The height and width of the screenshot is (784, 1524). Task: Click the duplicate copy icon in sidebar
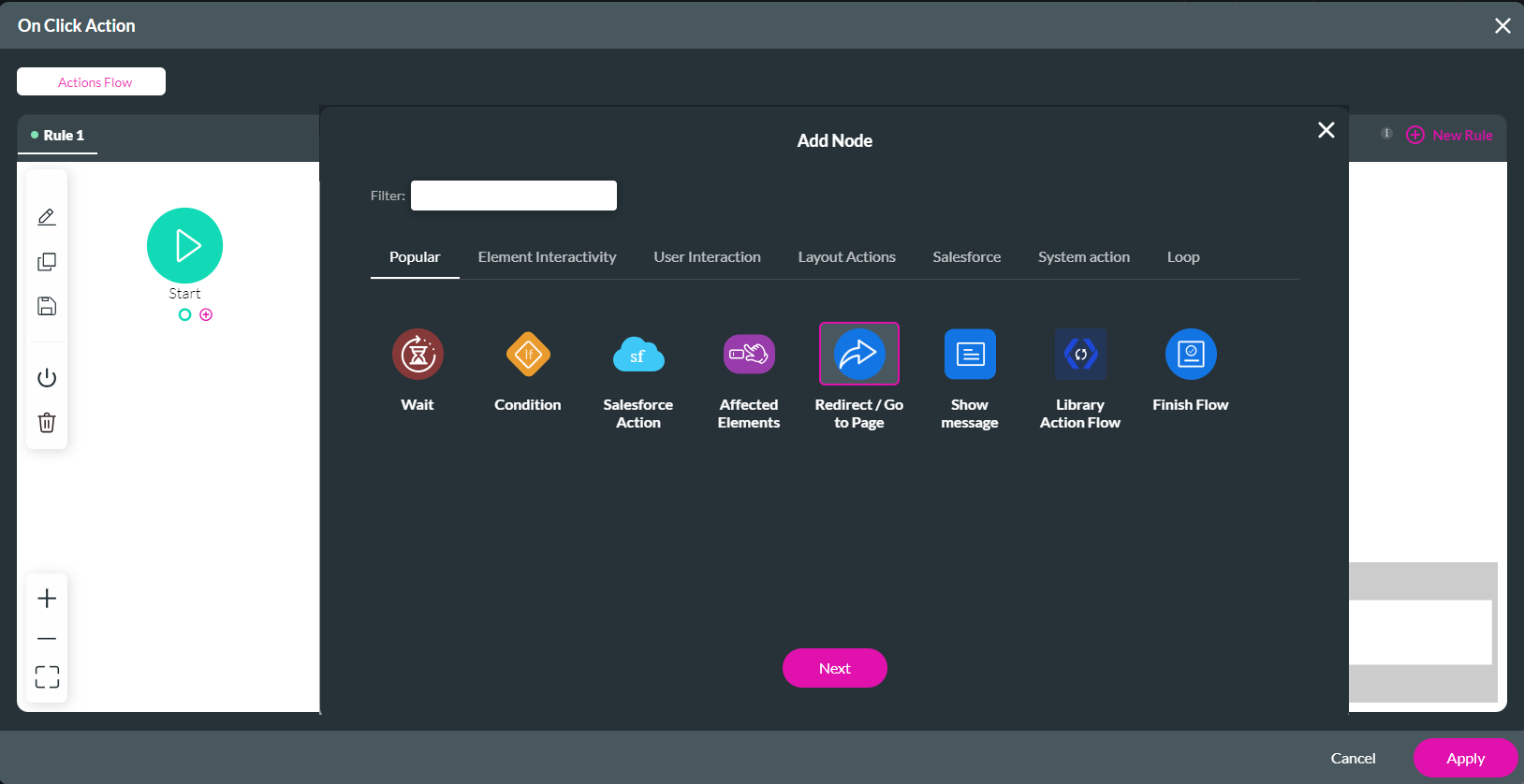coord(47,262)
